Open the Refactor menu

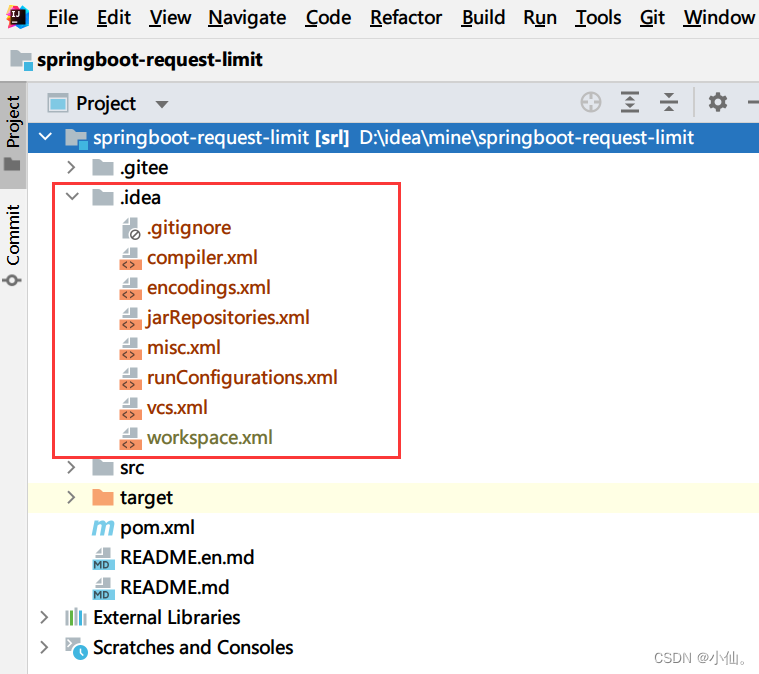coord(406,18)
